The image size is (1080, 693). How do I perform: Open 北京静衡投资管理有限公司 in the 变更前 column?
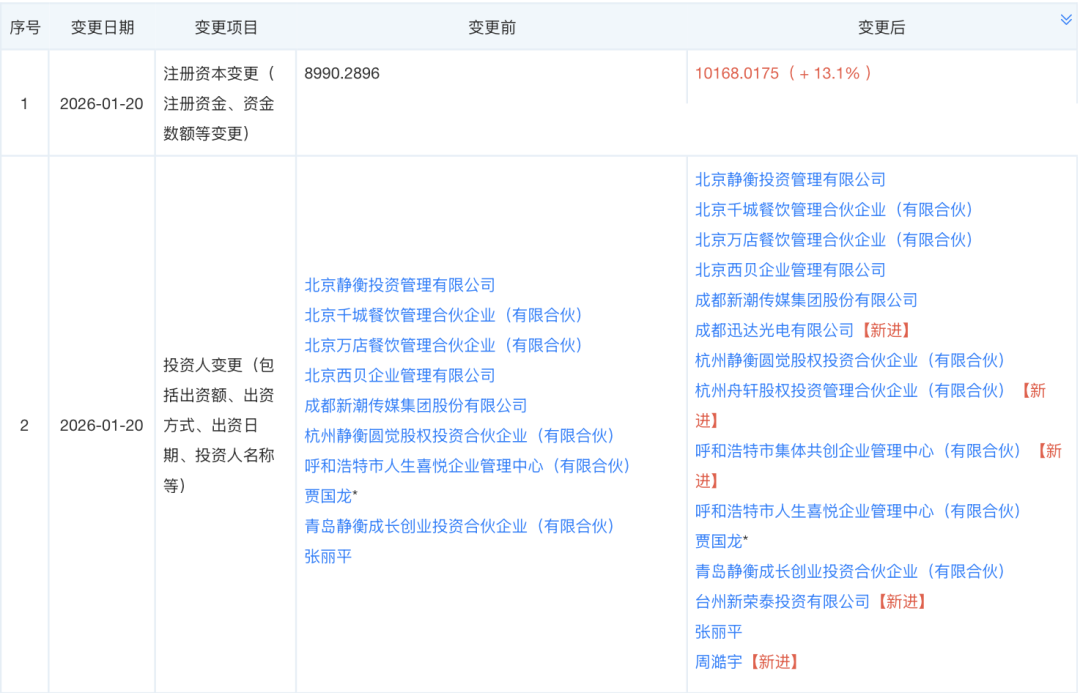pos(400,285)
